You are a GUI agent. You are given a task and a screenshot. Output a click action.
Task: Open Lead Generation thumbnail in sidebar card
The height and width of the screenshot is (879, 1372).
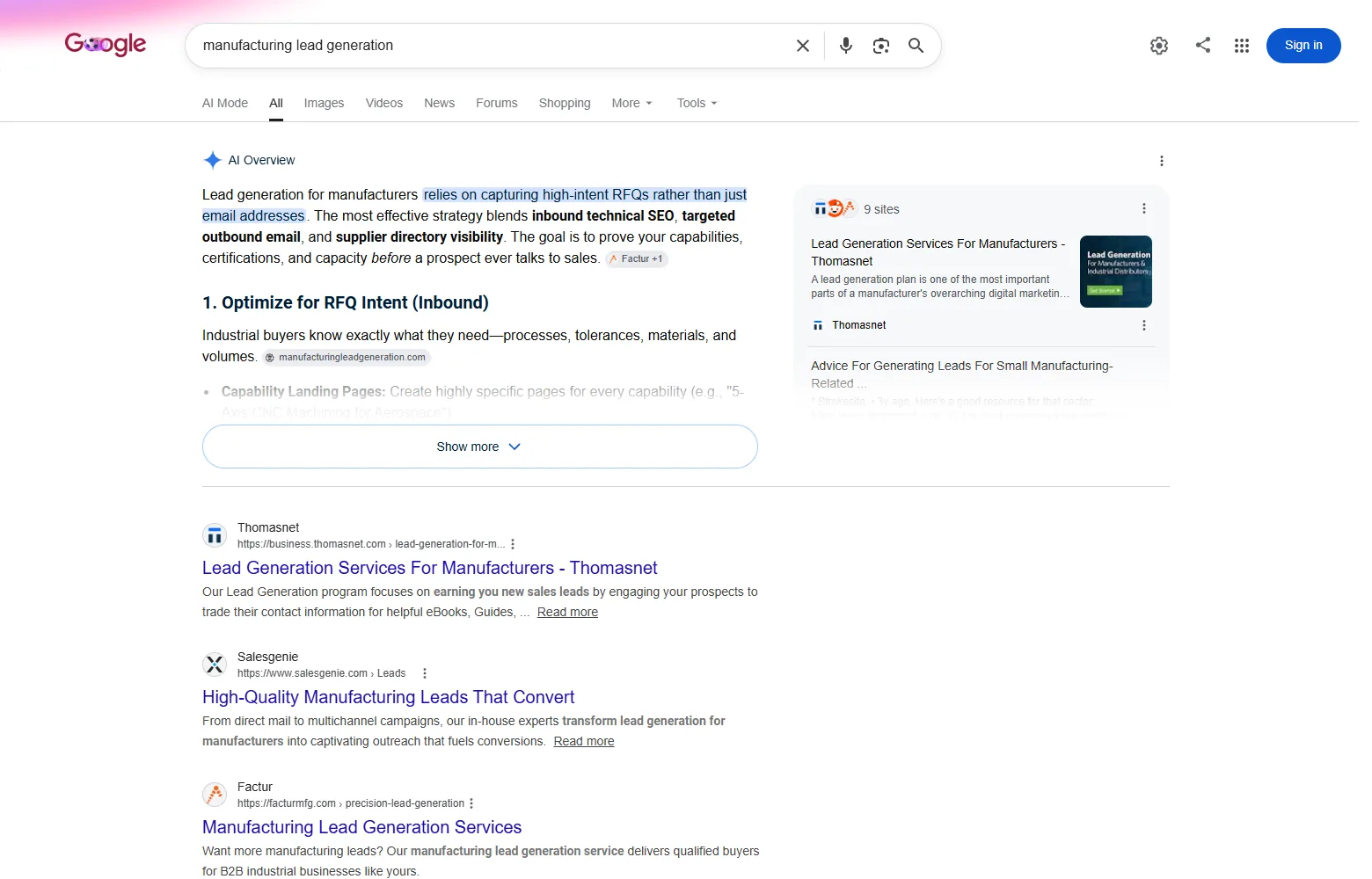click(x=1116, y=272)
